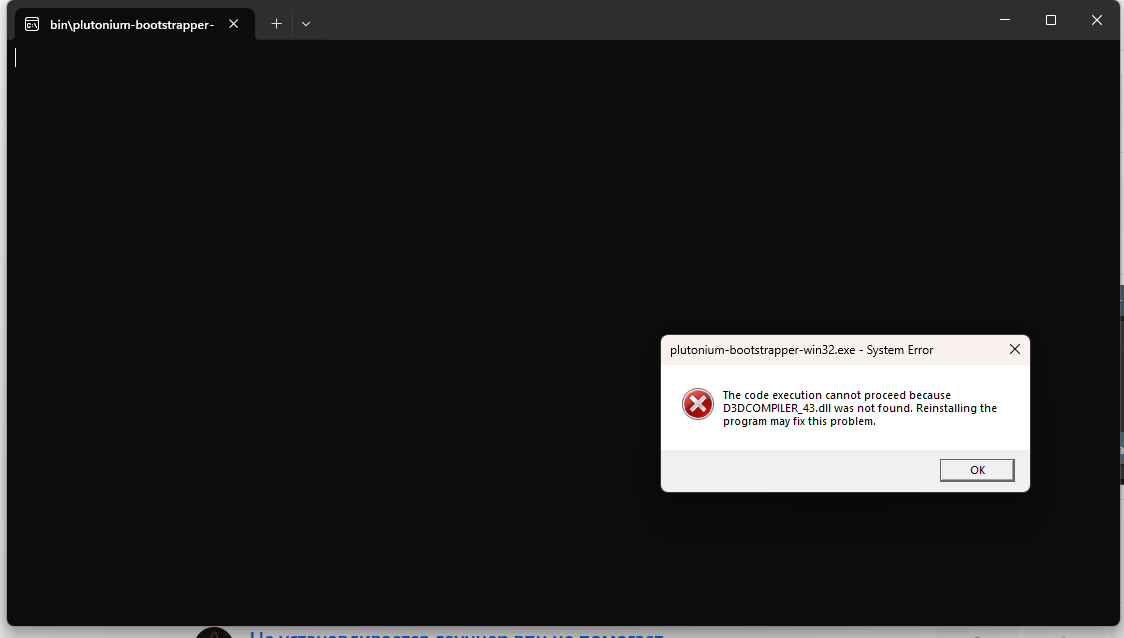Image resolution: width=1124 pixels, height=638 pixels.
Task: Close the terminal window
Action: click(1097, 20)
